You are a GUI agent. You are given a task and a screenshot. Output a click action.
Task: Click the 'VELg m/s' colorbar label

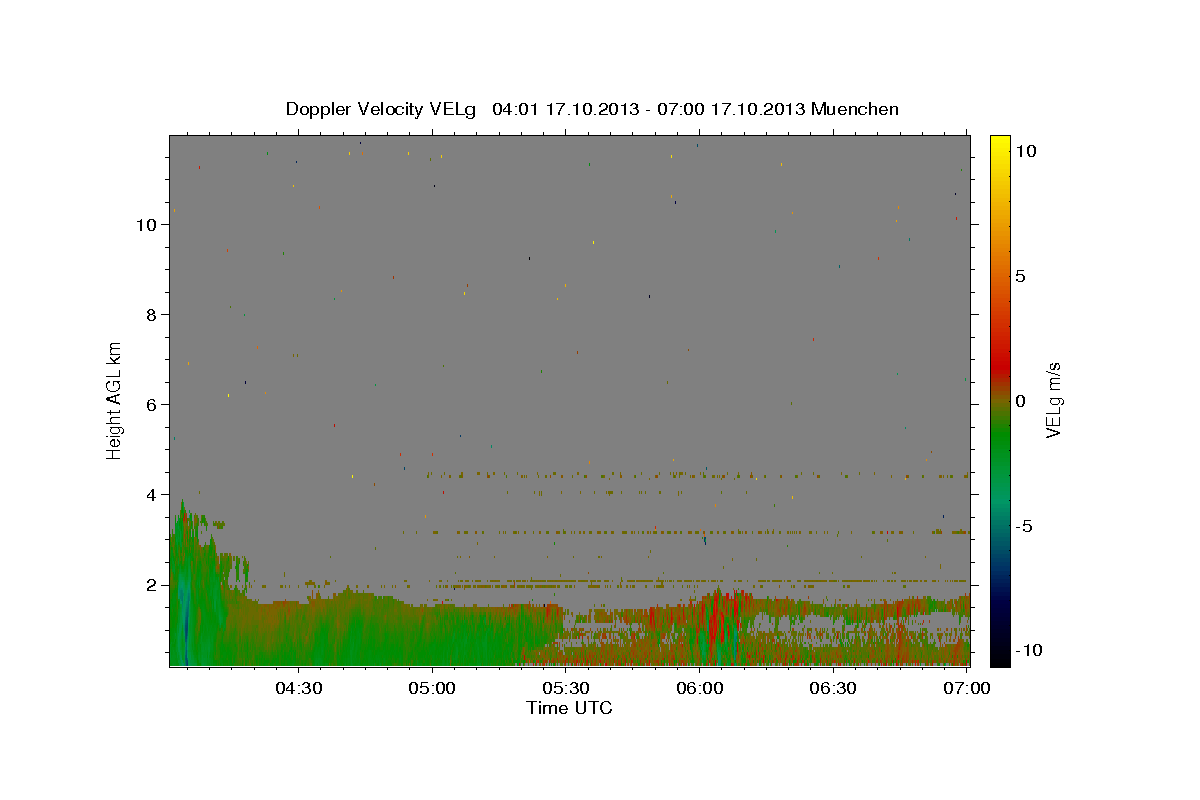[1053, 400]
